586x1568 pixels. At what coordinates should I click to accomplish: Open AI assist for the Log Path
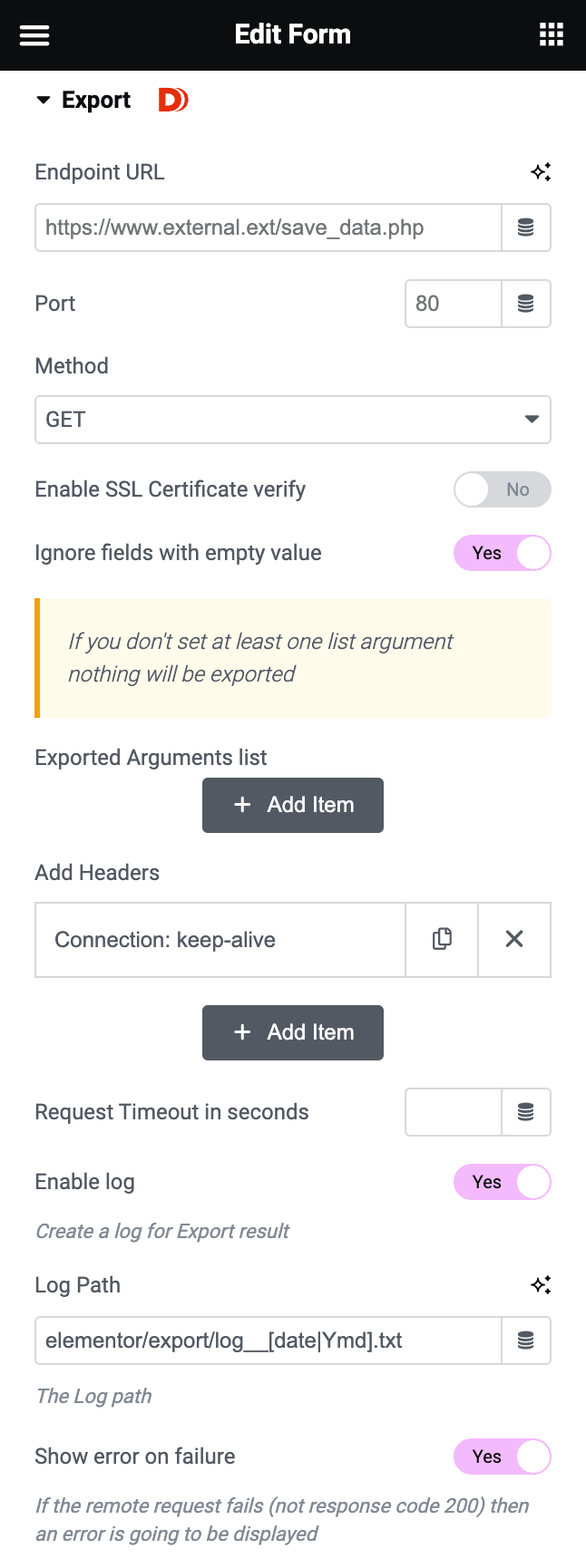541,1284
